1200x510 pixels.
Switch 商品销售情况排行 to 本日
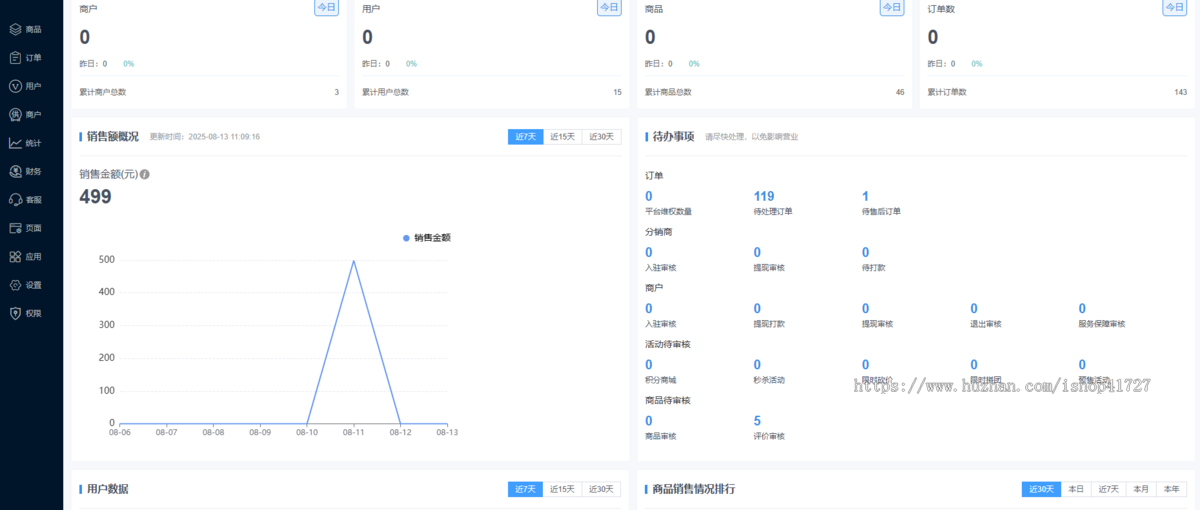pyautogui.click(x=1076, y=489)
